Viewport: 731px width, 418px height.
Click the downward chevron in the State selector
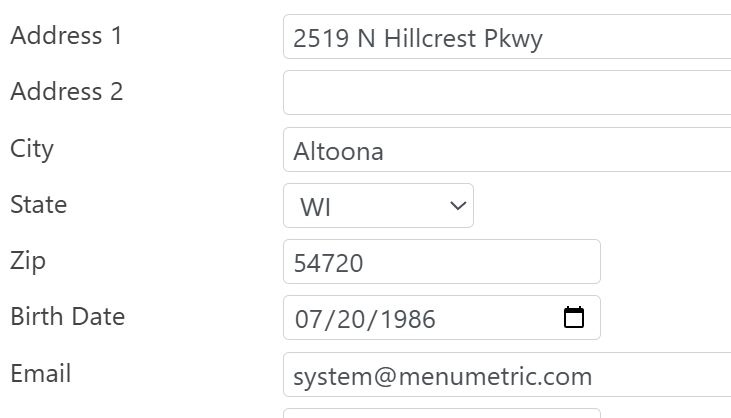point(458,206)
